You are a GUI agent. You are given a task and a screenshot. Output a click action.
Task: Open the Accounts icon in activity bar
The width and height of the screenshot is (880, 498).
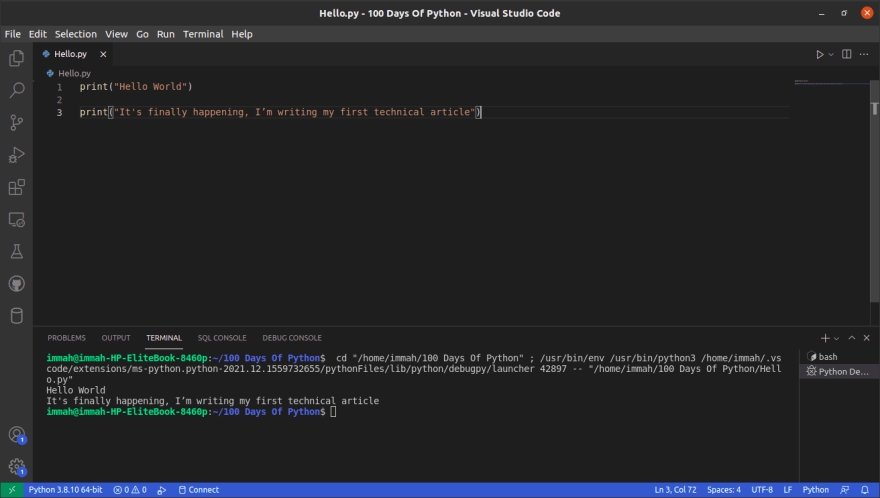17,435
